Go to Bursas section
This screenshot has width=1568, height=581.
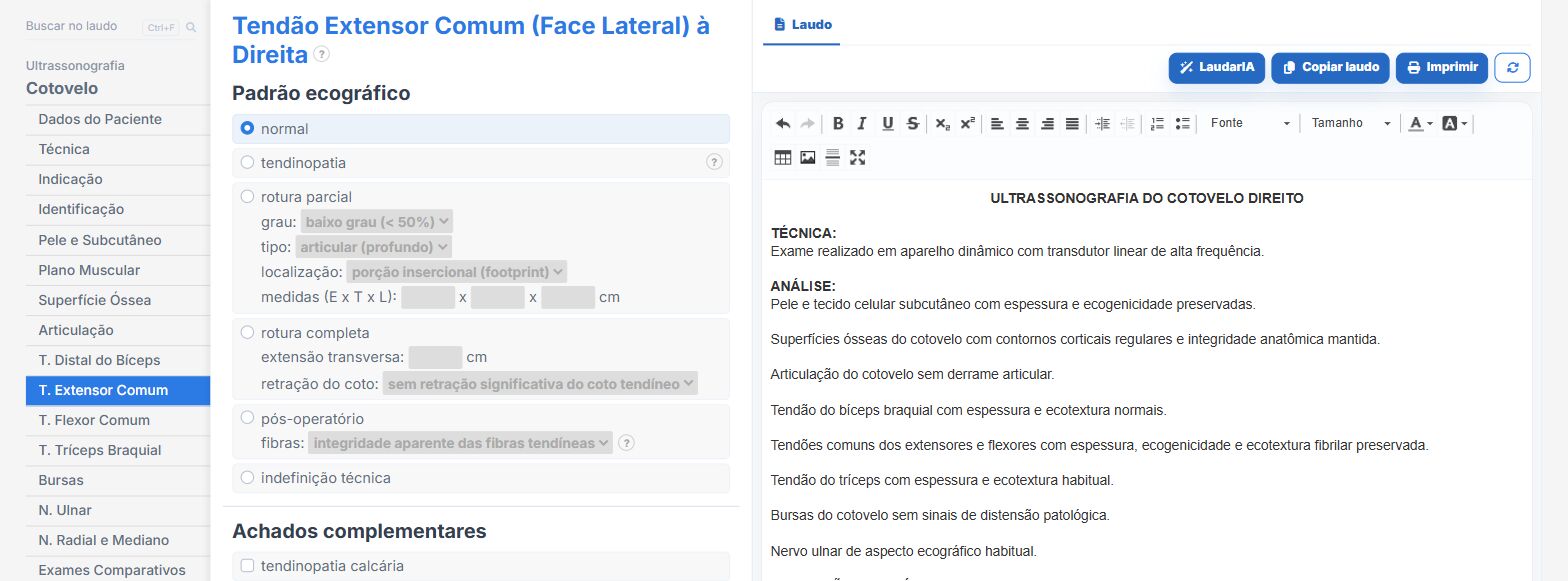tap(118, 480)
